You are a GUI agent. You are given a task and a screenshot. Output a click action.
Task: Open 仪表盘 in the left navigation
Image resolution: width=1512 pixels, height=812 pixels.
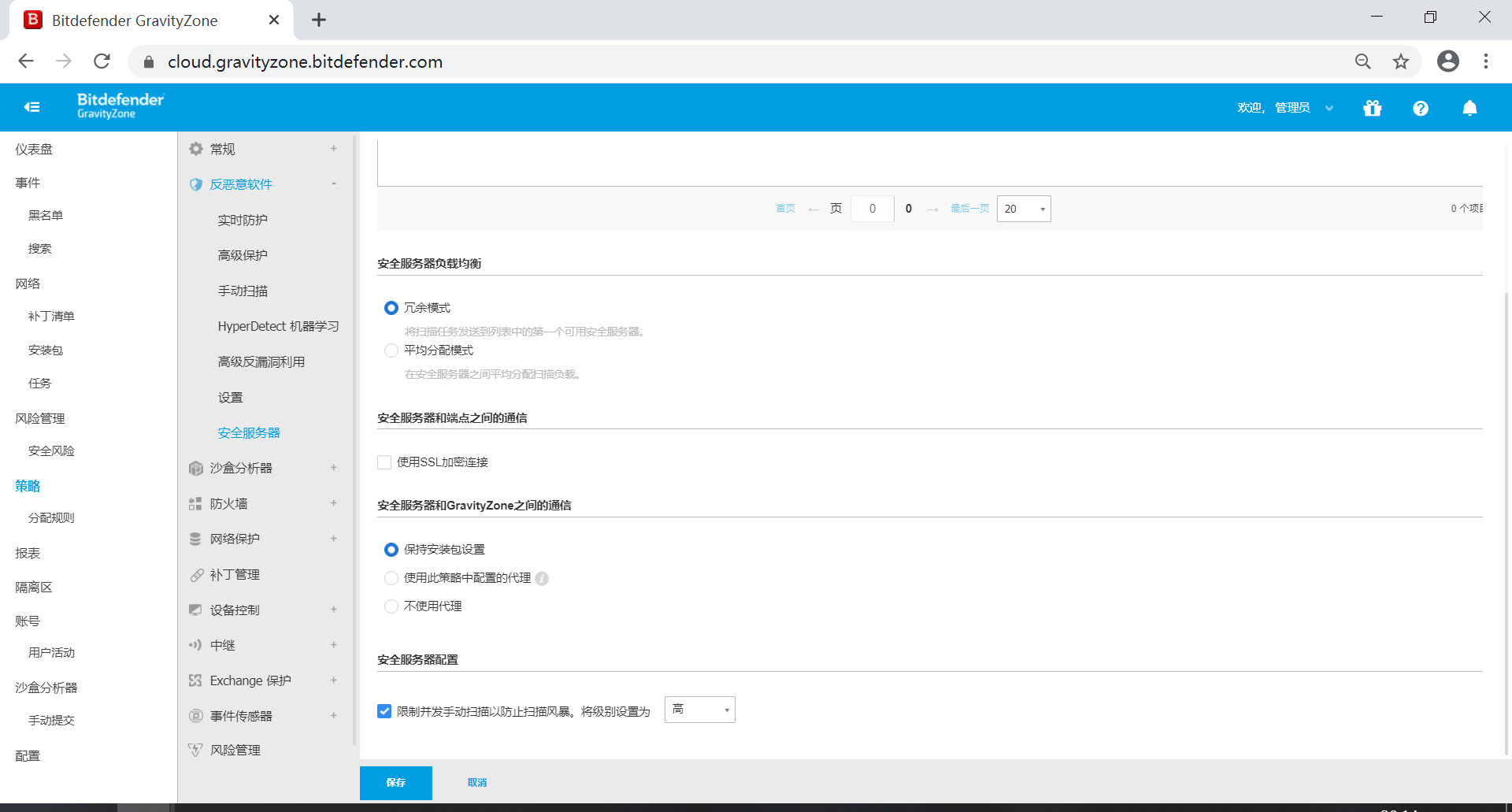click(x=34, y=150)
